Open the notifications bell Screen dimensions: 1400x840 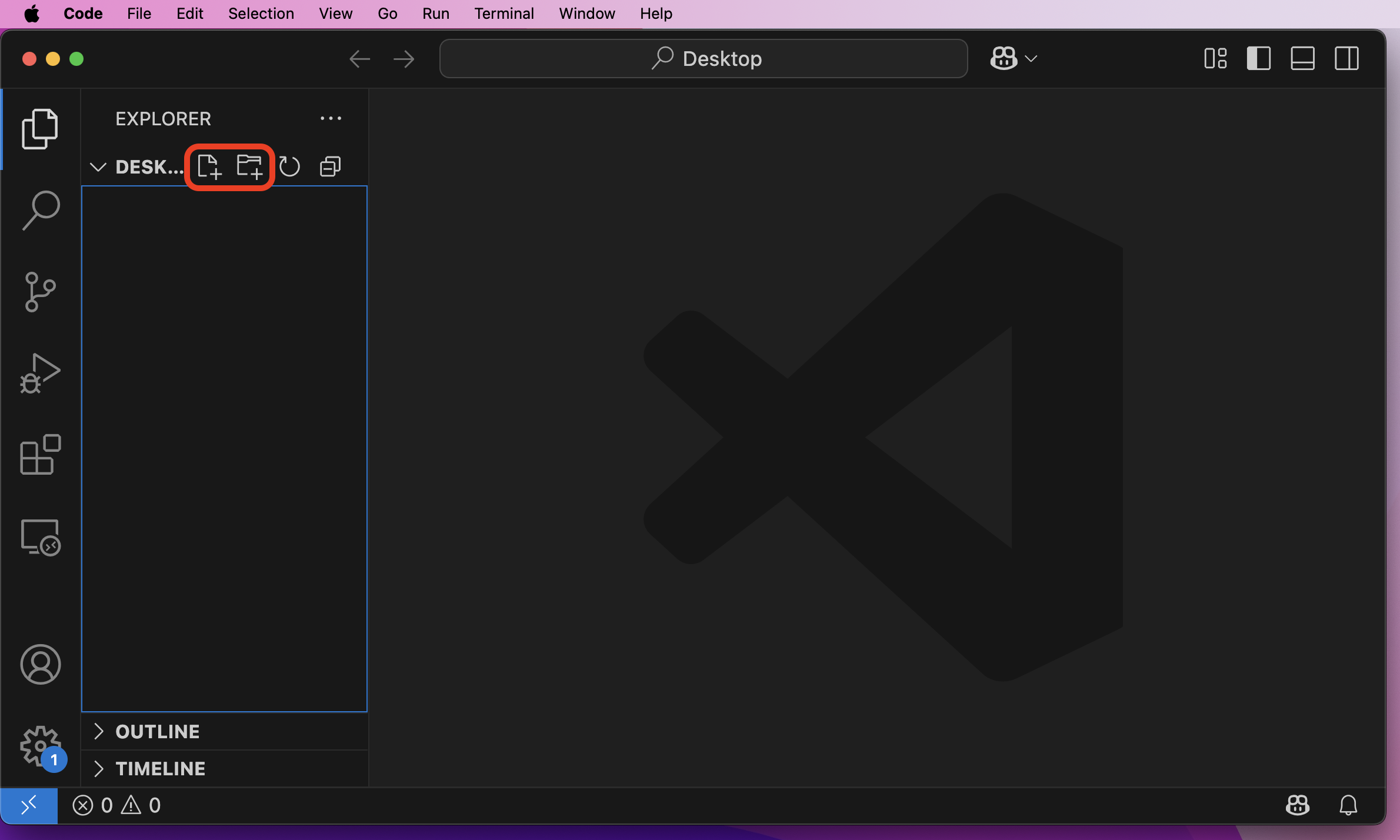tap(1348, 805)
